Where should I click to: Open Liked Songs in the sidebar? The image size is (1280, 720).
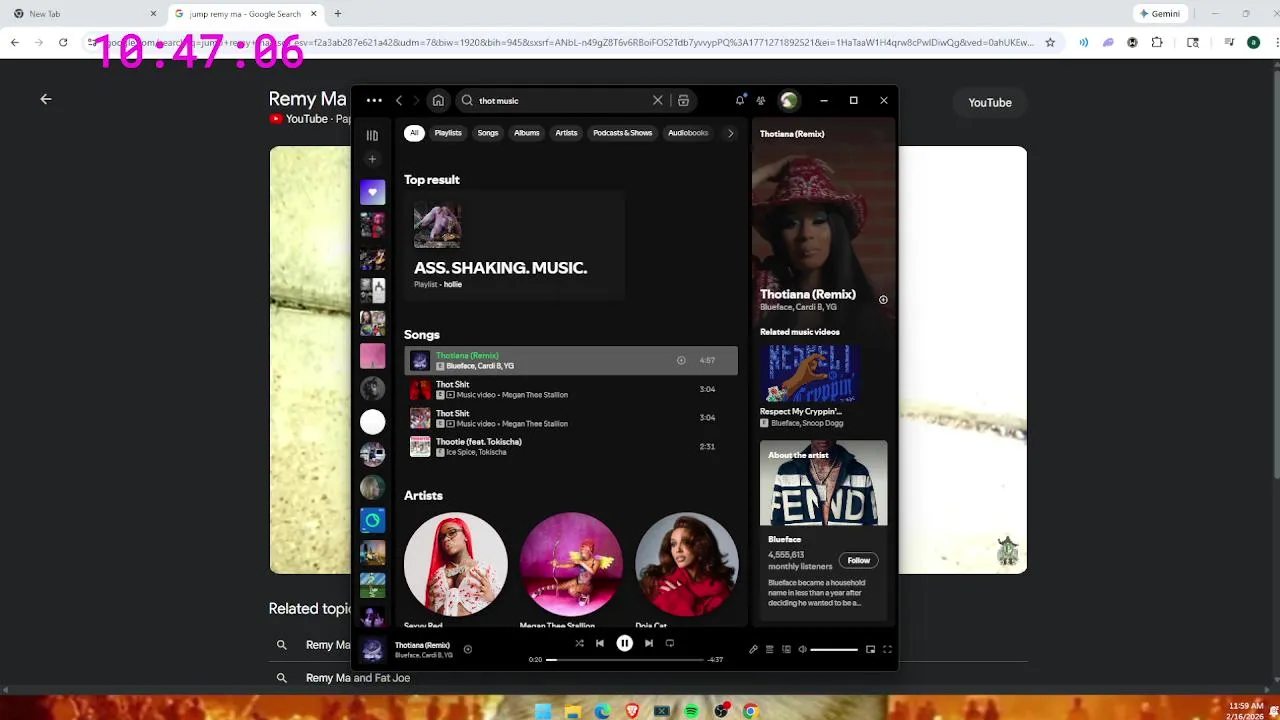pos(372,192)
